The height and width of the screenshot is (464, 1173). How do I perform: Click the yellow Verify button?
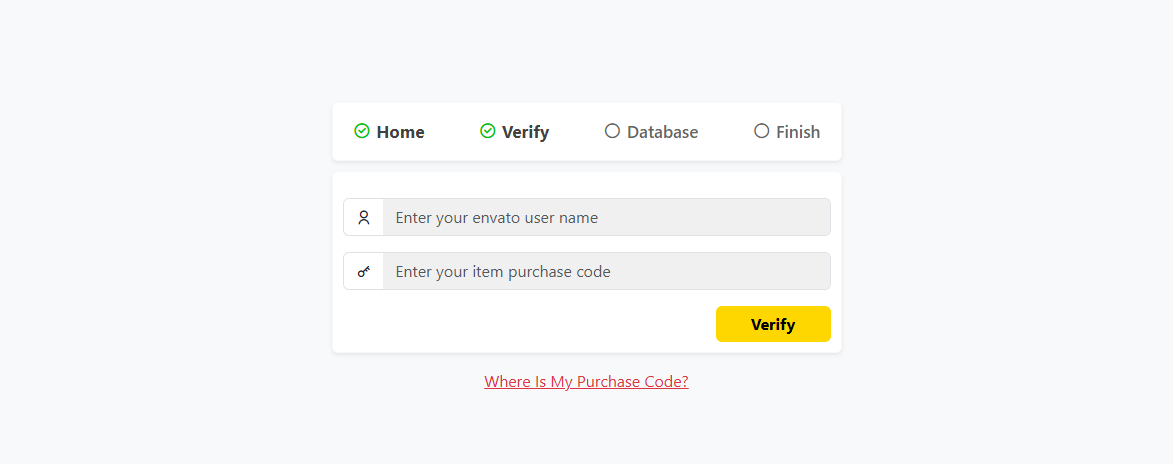coord(773,324)
